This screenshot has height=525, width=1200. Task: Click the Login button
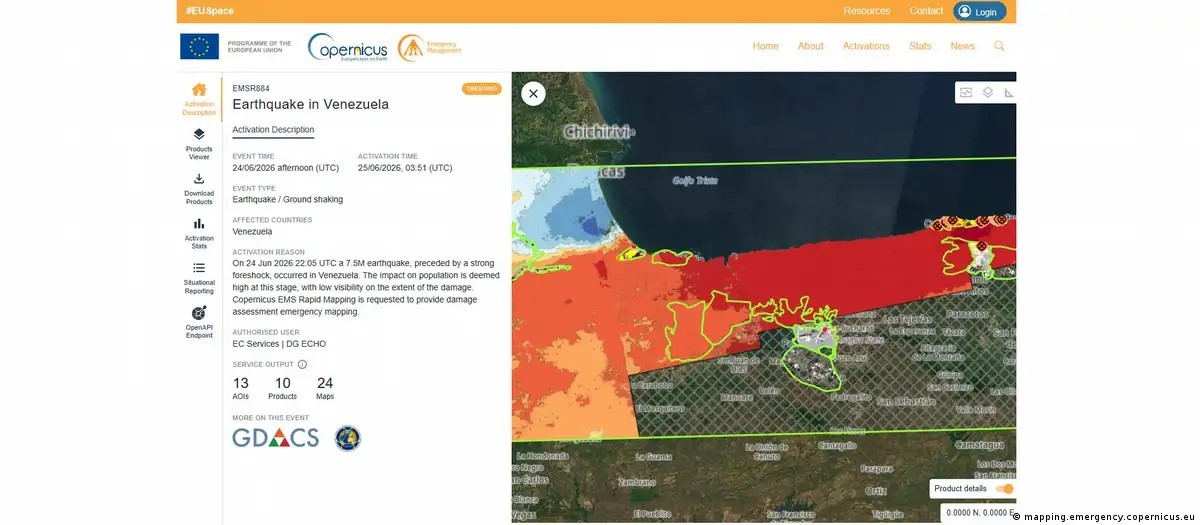(x=980, y=12)
